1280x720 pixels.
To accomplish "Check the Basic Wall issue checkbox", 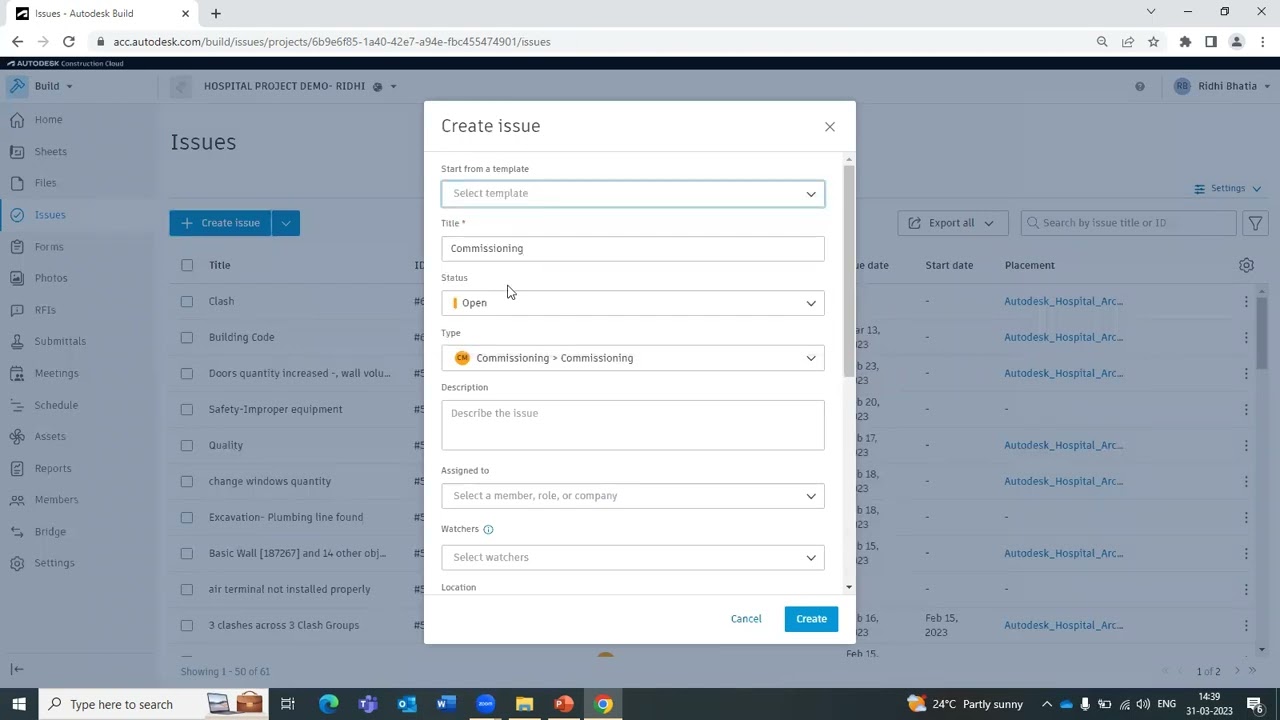I will coord(187,553).
